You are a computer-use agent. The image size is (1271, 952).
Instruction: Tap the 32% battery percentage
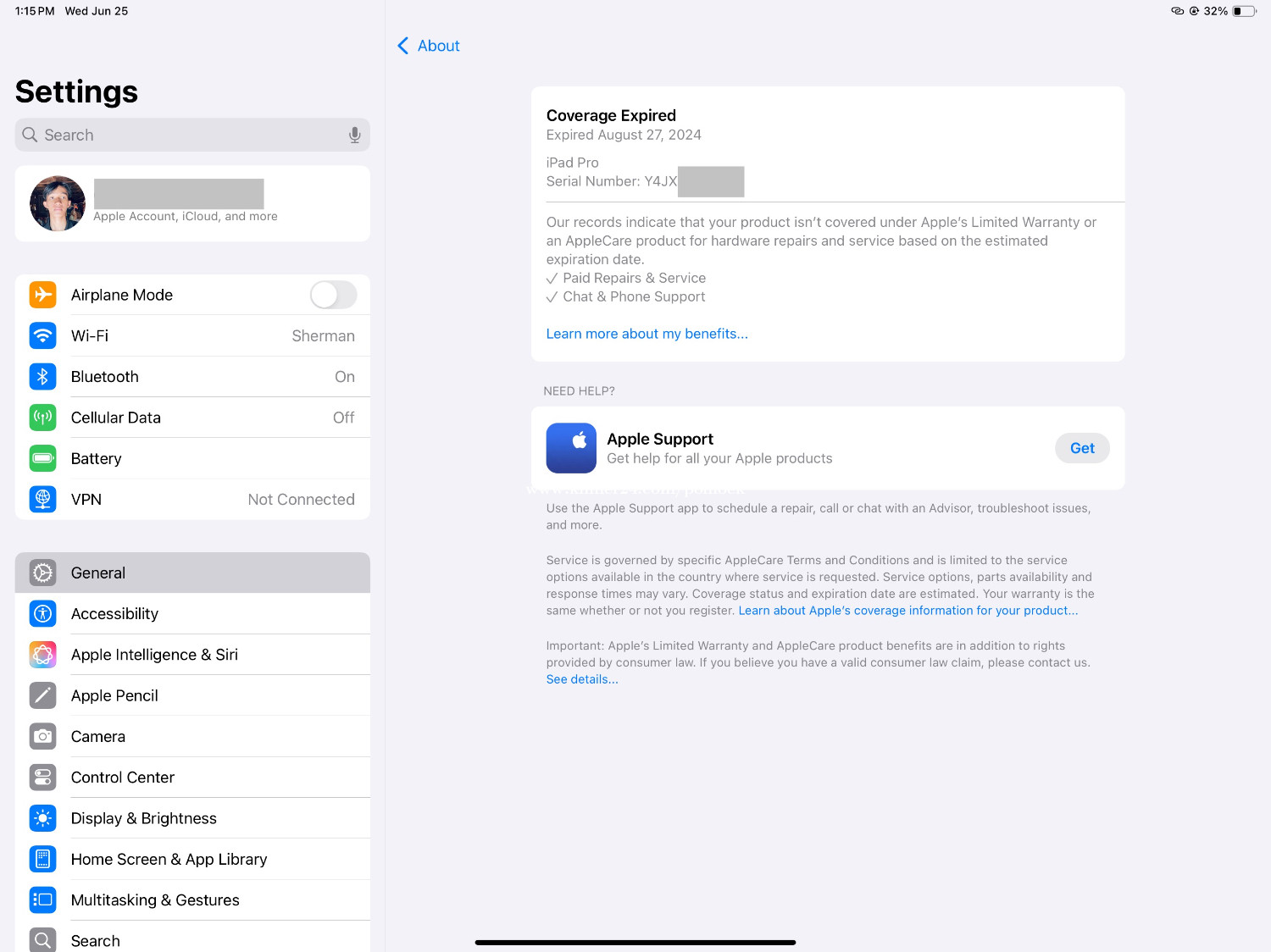point(1215,11)
